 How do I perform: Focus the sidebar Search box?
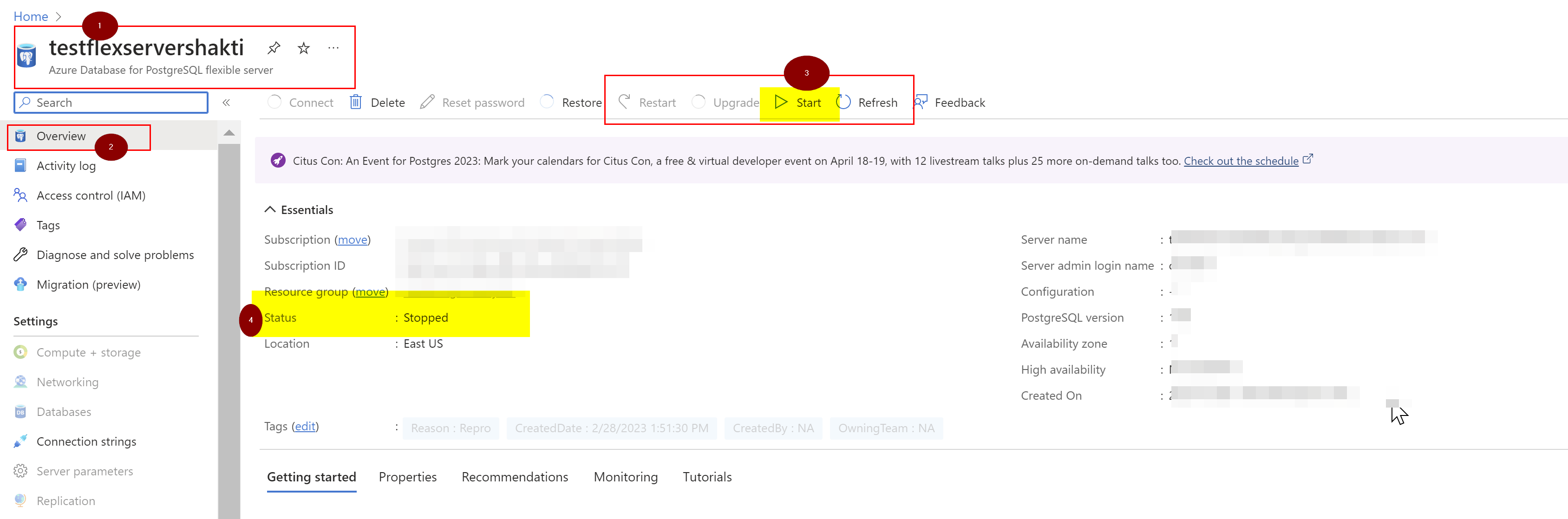pos(111,102)
